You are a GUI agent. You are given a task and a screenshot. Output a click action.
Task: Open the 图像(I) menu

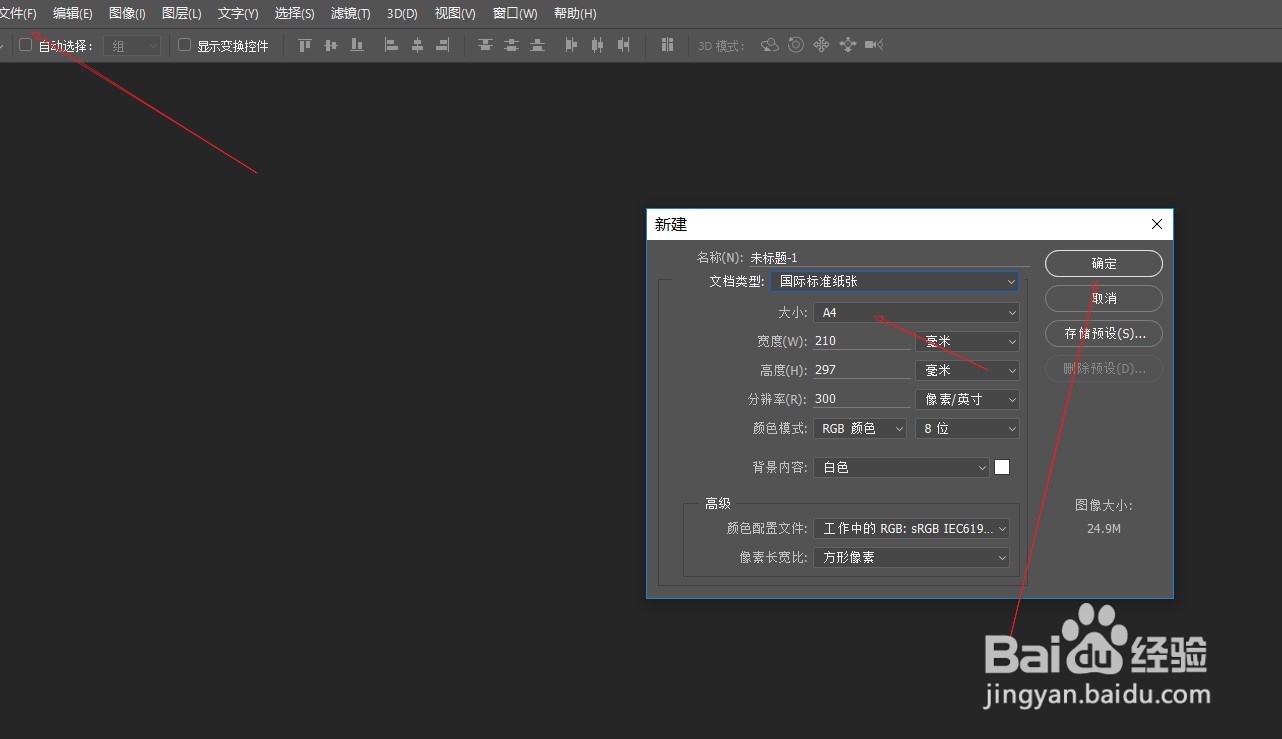point(127,13)
